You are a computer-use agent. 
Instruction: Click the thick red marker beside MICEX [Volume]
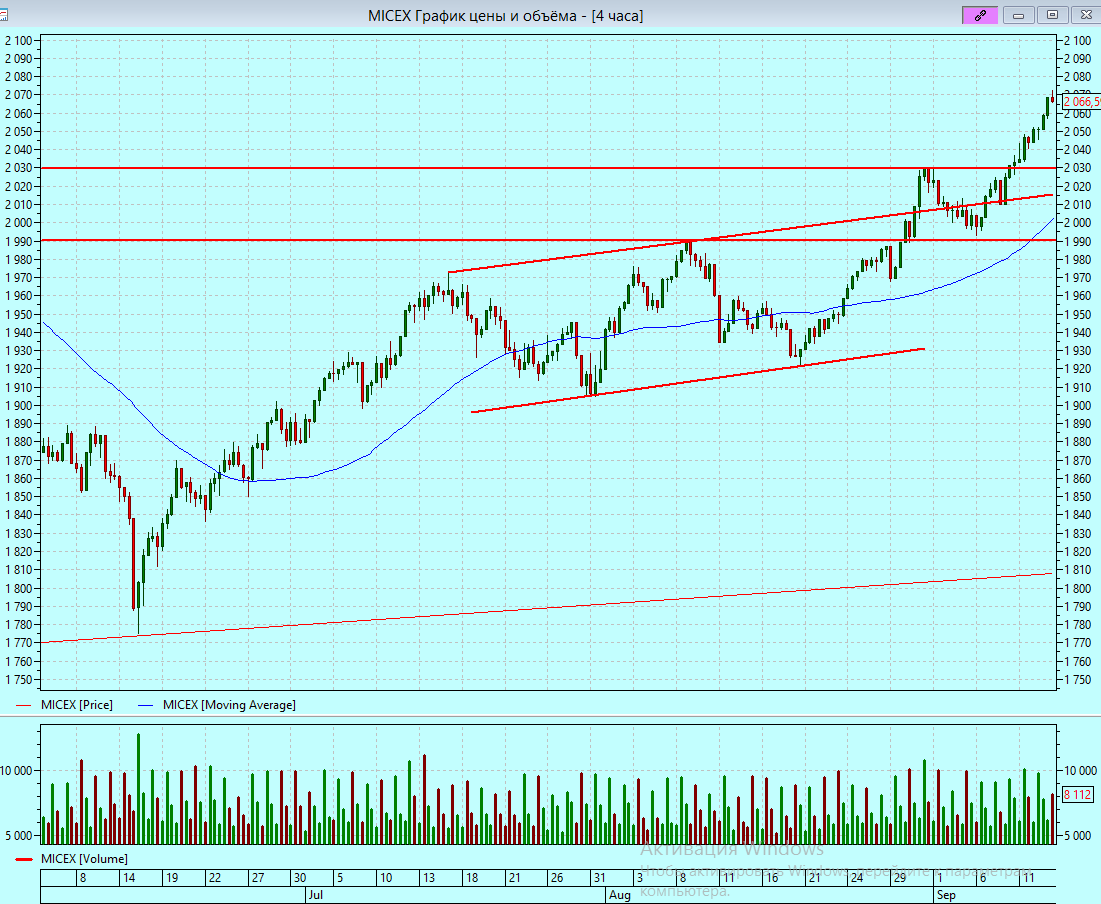click(24, 859)
